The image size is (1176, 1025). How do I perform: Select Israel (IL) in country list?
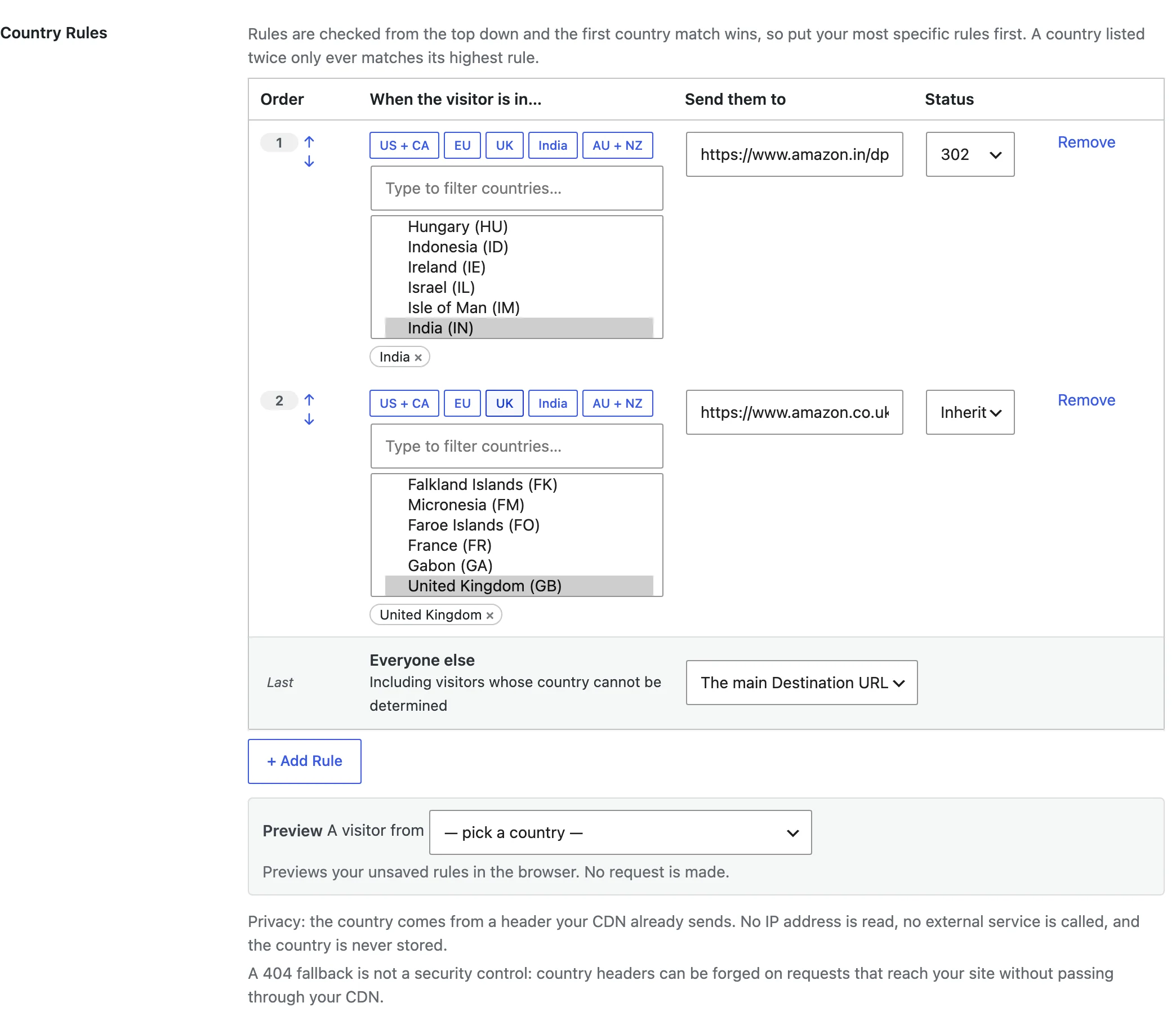[x=519, y=288]
